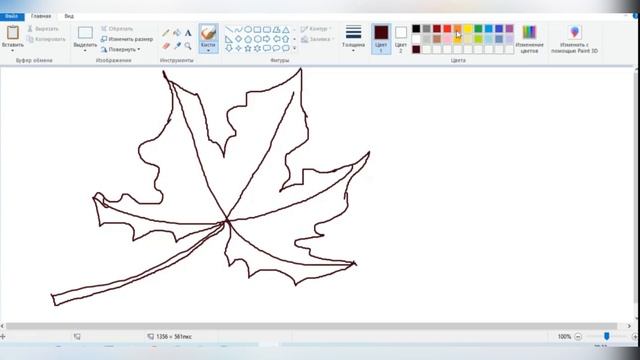The width and height of the screenshot is (640, 360).
Task: Click the scrollbar right arrow below the canvas
Action: point(629,326)
